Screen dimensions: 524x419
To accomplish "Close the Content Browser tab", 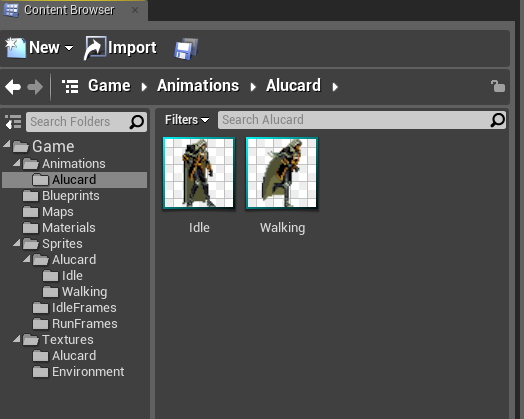I will [135, 10].
